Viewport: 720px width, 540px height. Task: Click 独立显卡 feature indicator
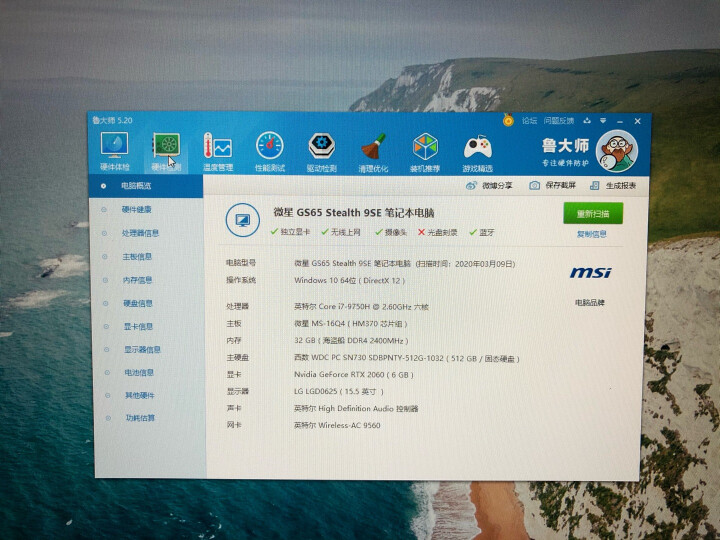pyautogui.click(x=290, y=232)
